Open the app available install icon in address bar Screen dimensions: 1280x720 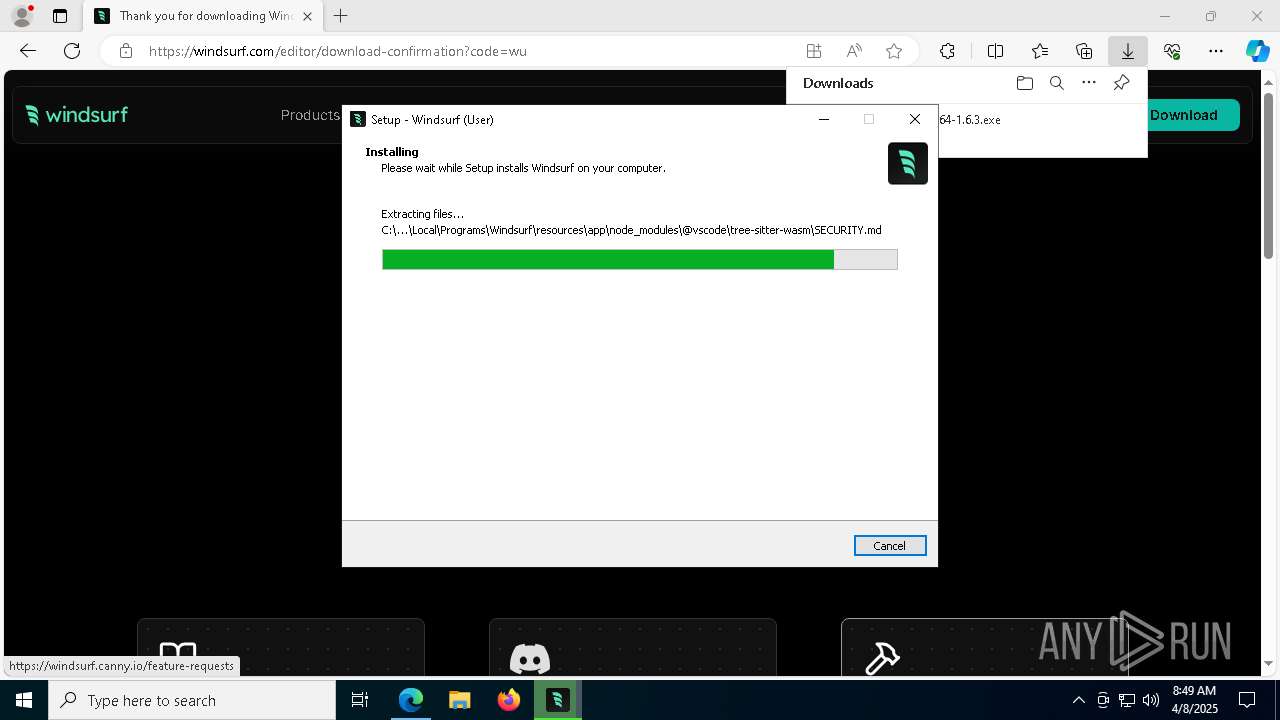click(814, 51)
